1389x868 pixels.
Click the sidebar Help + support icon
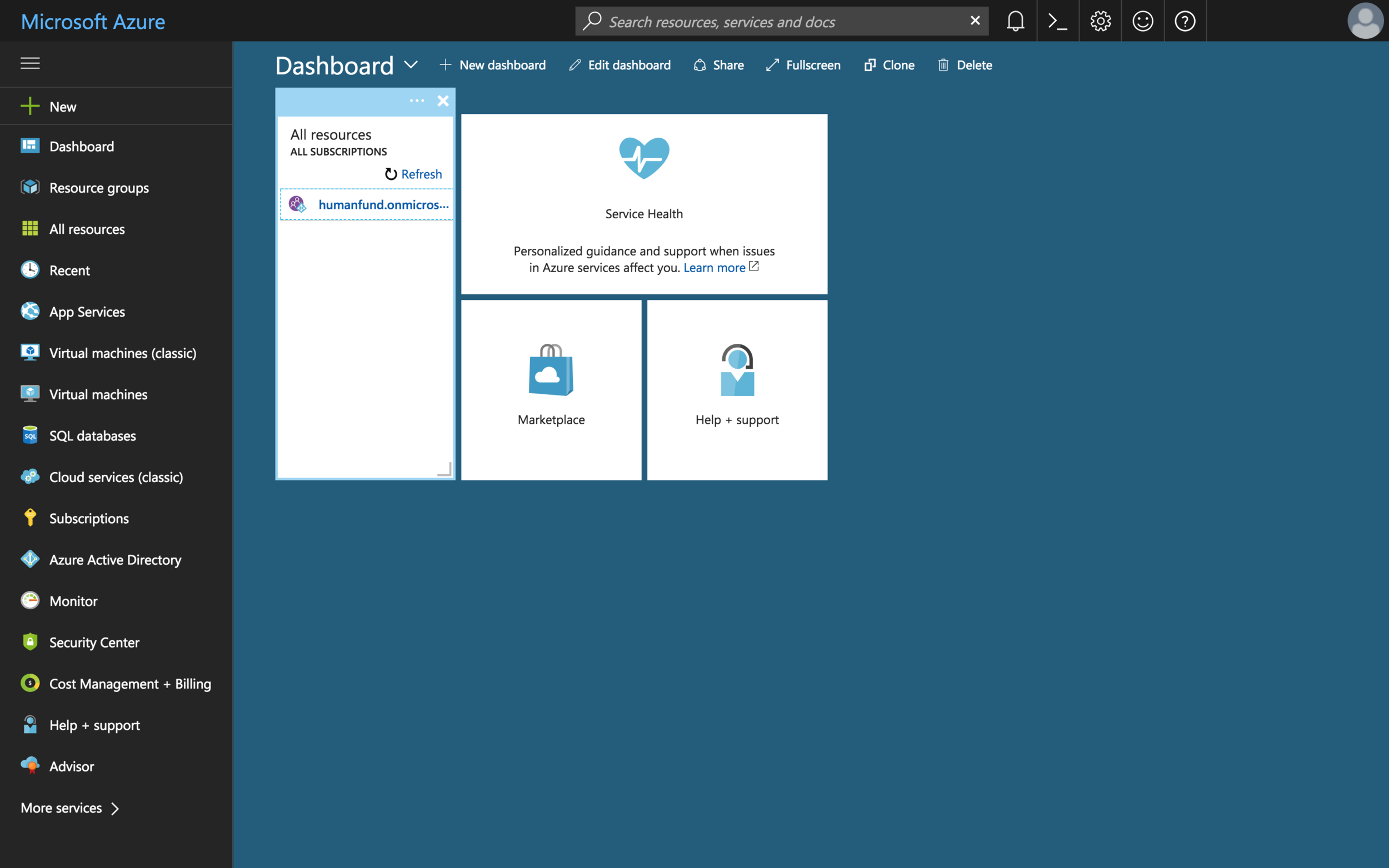click(x=30, y=724)
